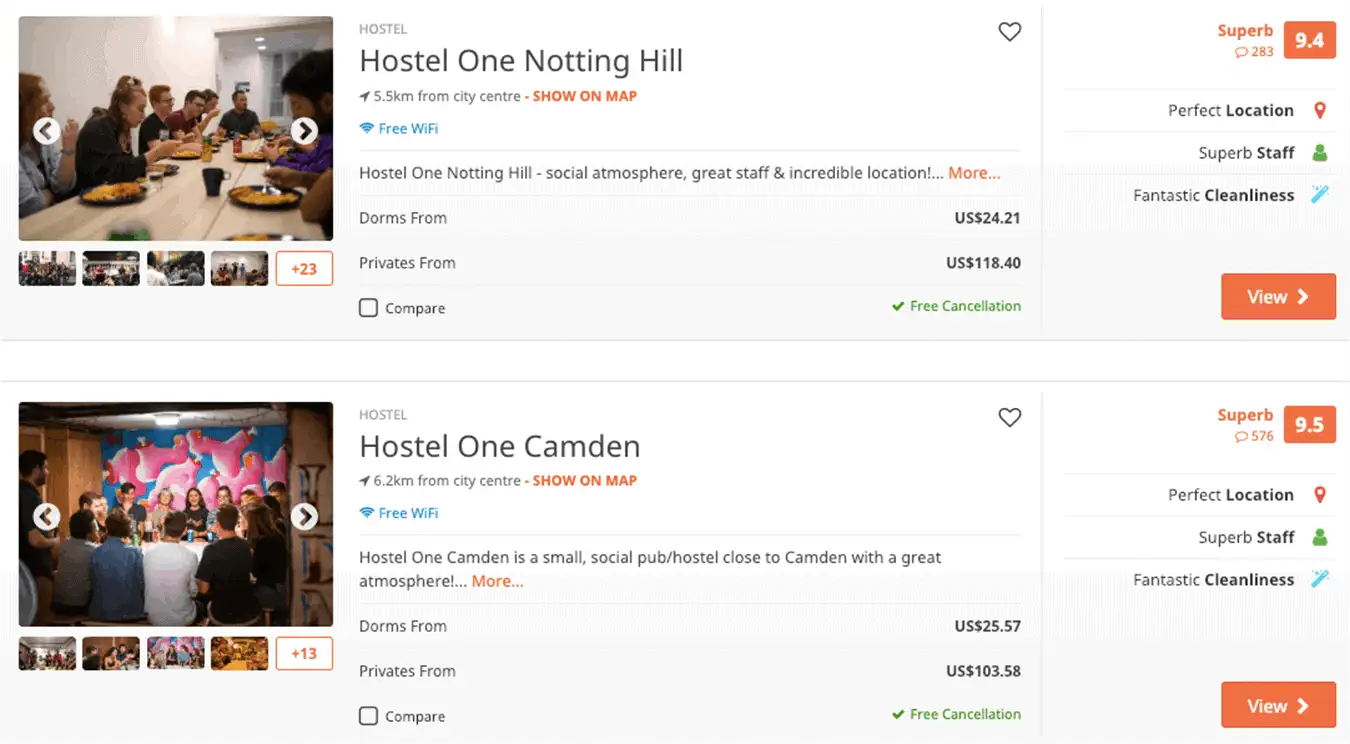Show previous photo for Hostel One Camden
The image size is (1350, 744).
(x=47, y=516)
